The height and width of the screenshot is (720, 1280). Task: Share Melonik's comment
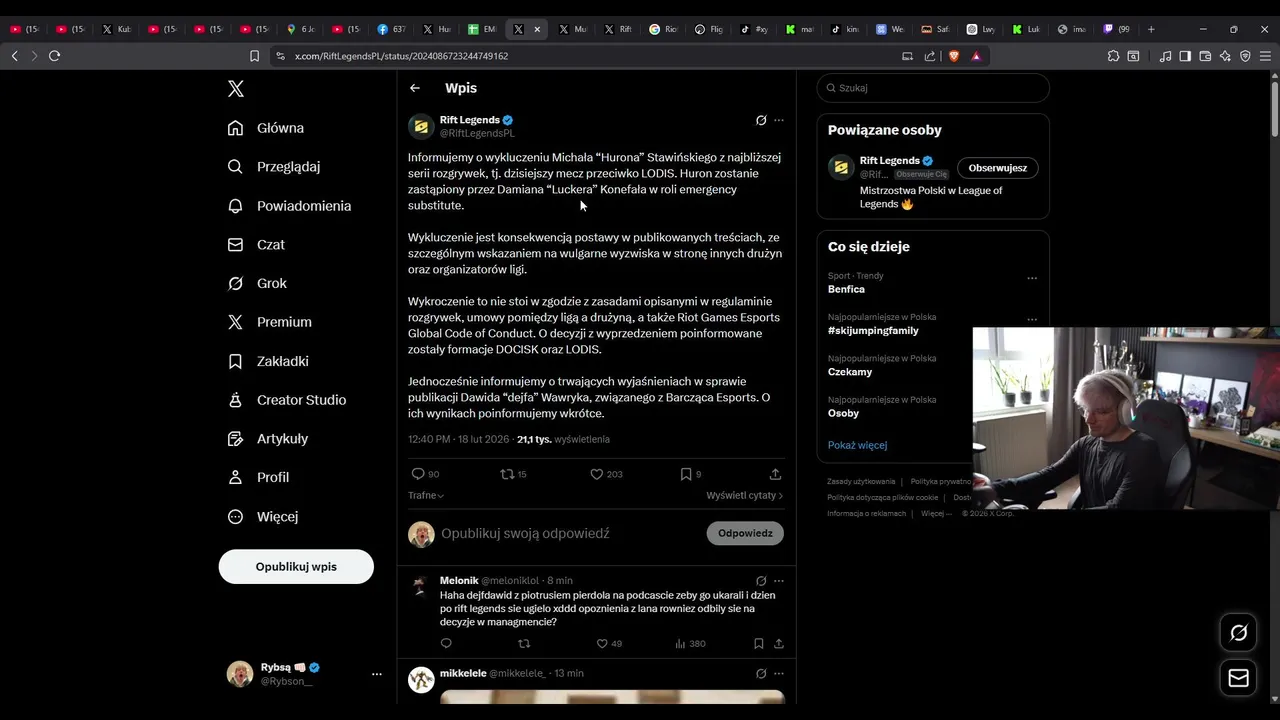tap(779, 644)
